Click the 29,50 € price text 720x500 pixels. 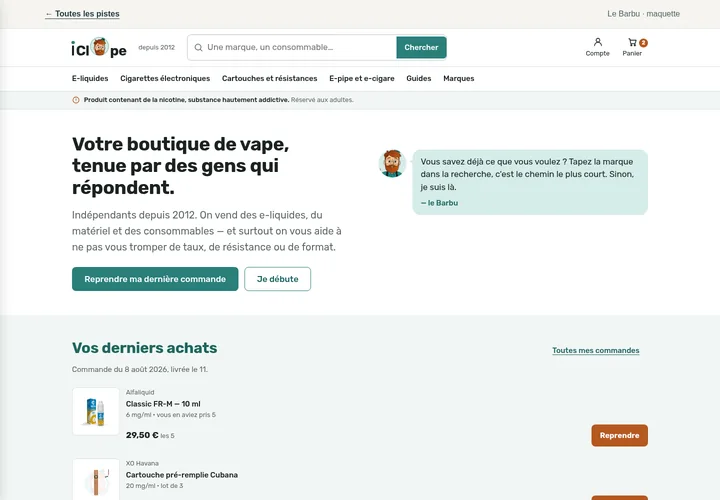tap(142, 435)
